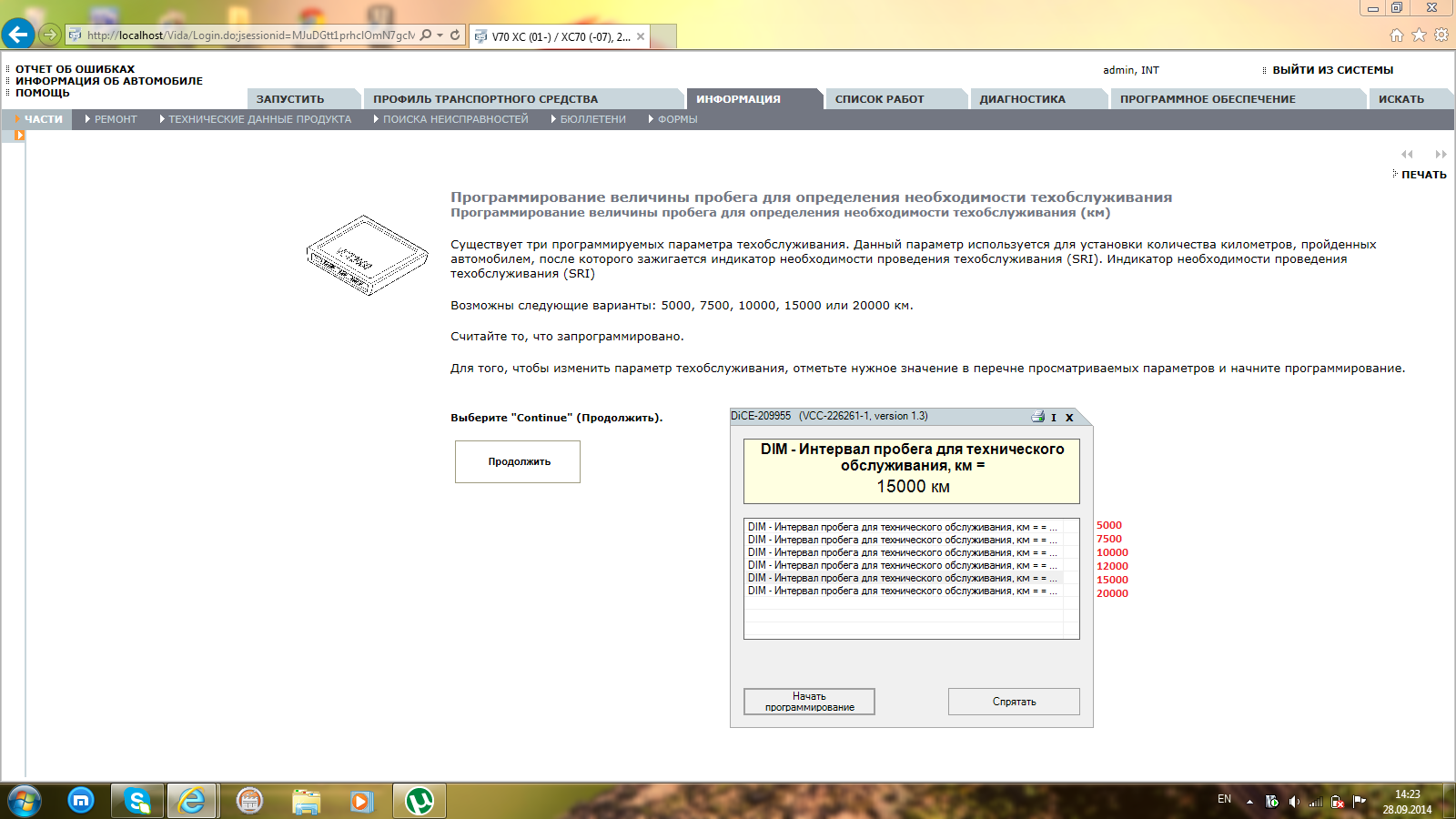The image size is (1456, 819).
Task: Open the address bar search dropdown arrow
Action: point(440,35)
